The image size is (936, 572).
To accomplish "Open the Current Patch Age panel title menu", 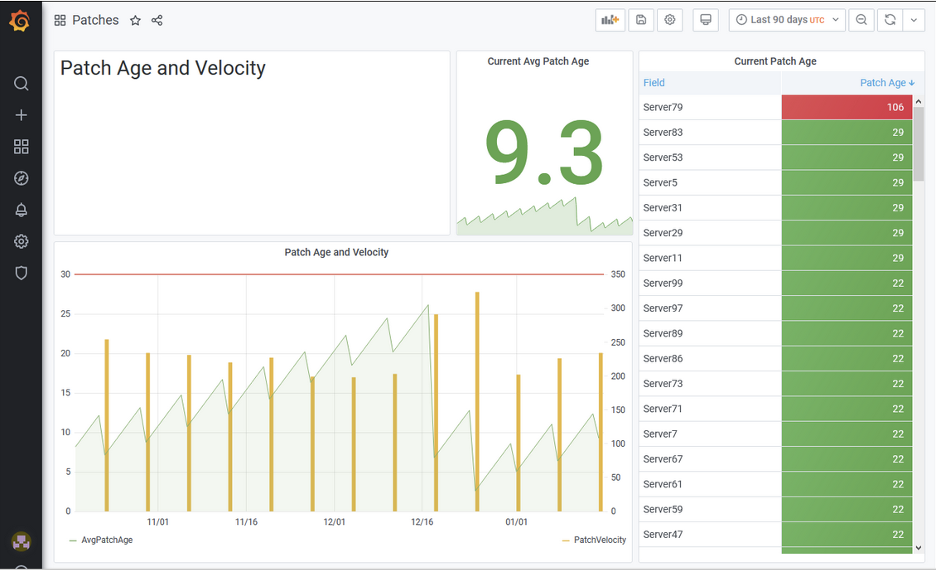I will point(775,61).
